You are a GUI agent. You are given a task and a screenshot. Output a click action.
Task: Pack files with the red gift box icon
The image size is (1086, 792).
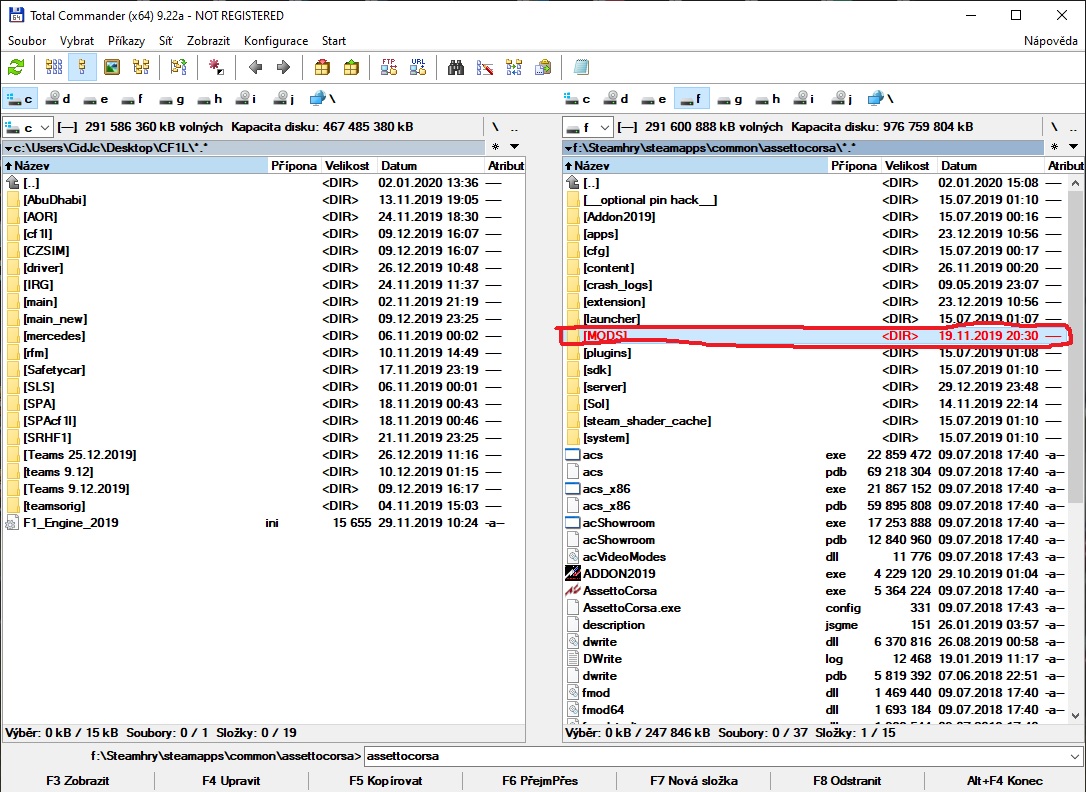point(322,67)
